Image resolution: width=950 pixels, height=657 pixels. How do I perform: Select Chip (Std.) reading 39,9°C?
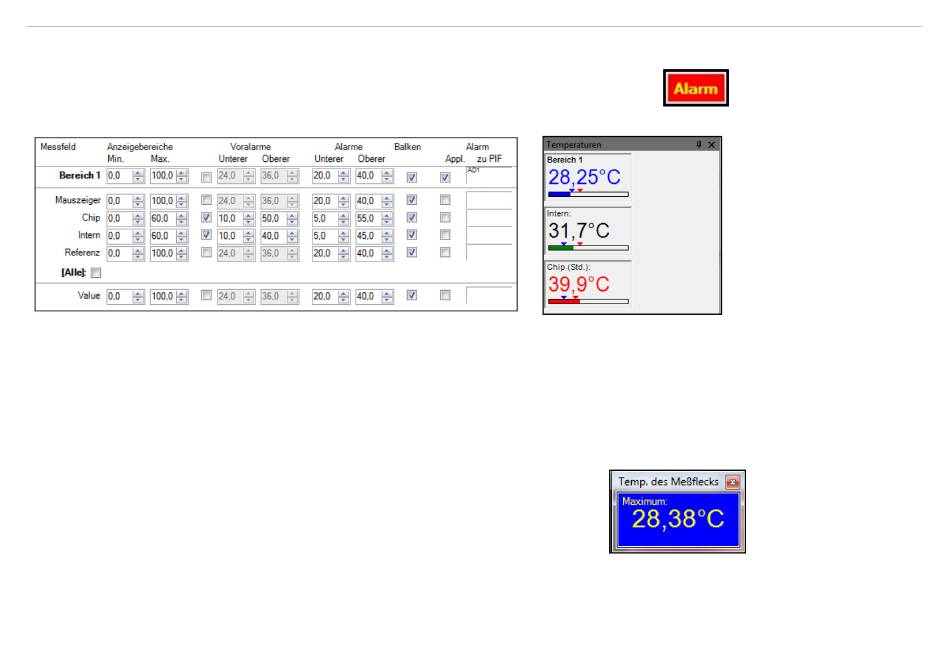[579, 284]
